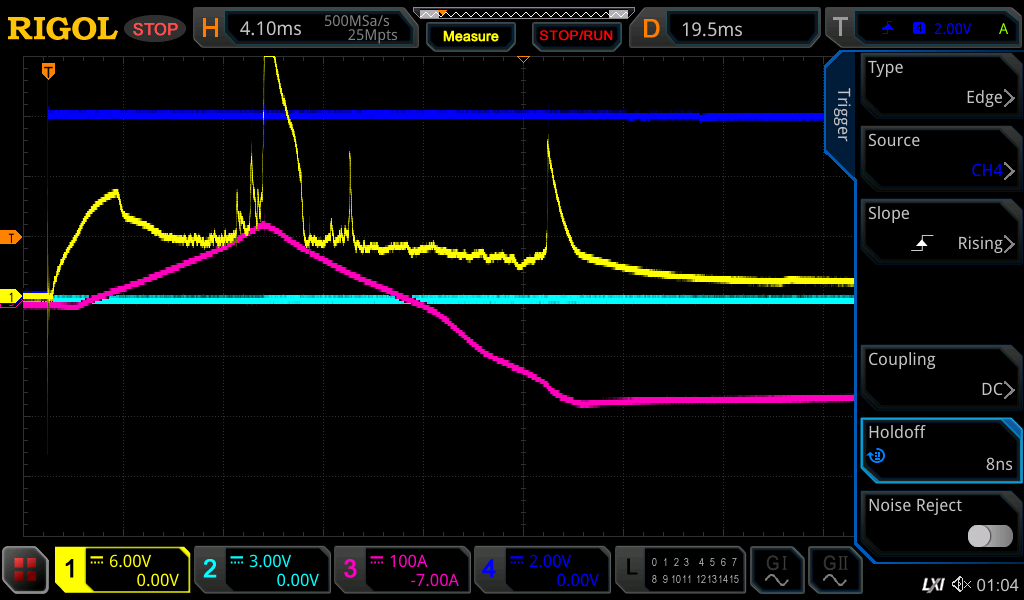This screenshot has width=1024, height=600.
Task: Toggle the Noise Reject switch
Action: [x=990, y=536]
